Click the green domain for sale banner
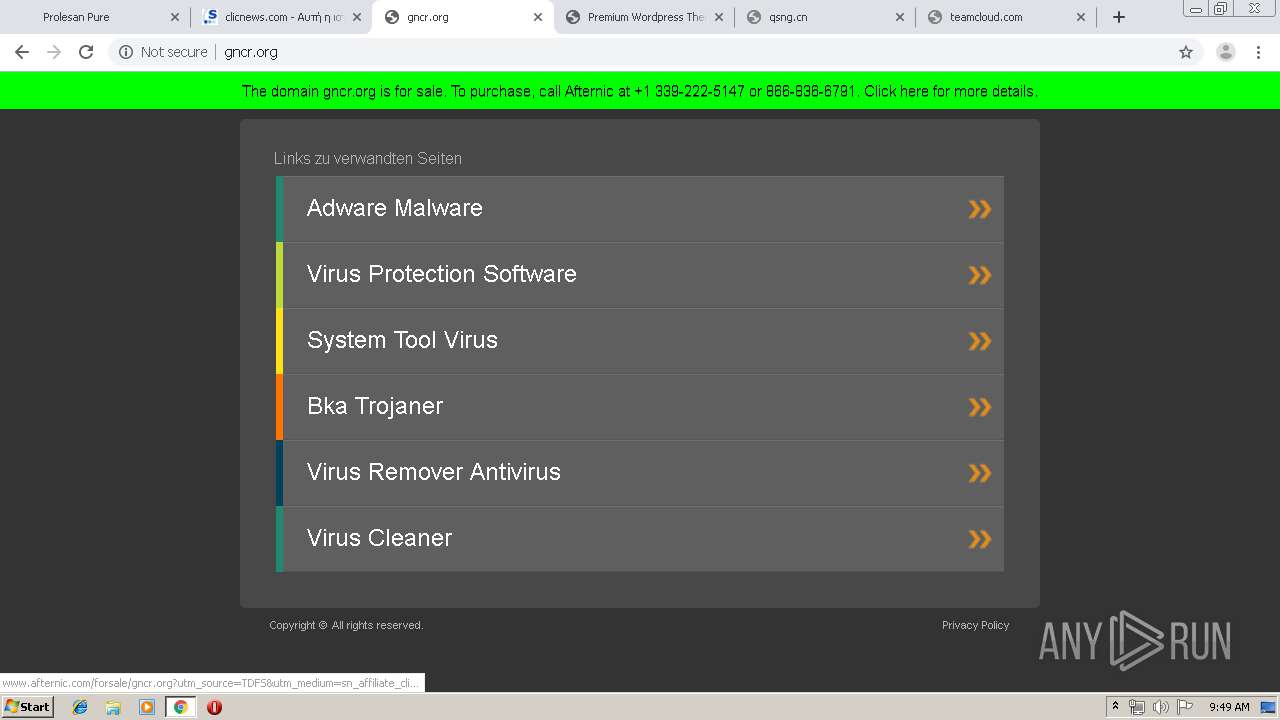1280x720 pixels. (x=640, y=91)
